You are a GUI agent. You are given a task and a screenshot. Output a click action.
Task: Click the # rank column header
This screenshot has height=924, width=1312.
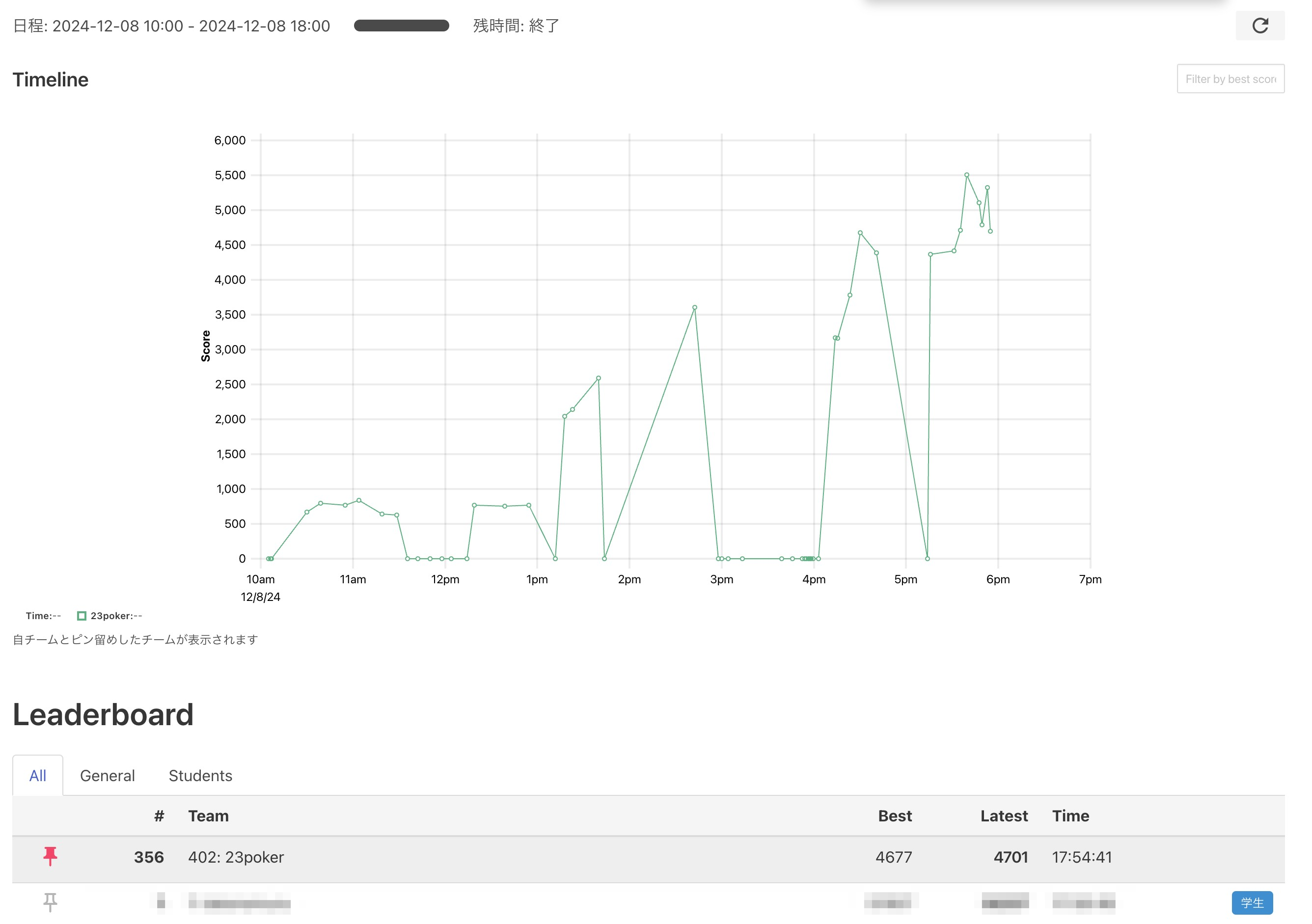pyautogui.click(x=159, y=815)
